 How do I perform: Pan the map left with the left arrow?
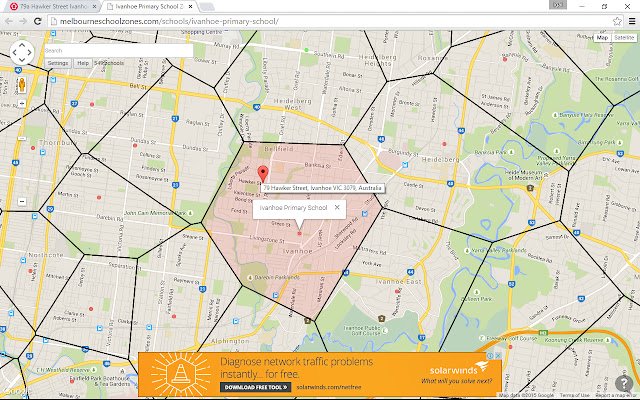[x=14, y=52]
